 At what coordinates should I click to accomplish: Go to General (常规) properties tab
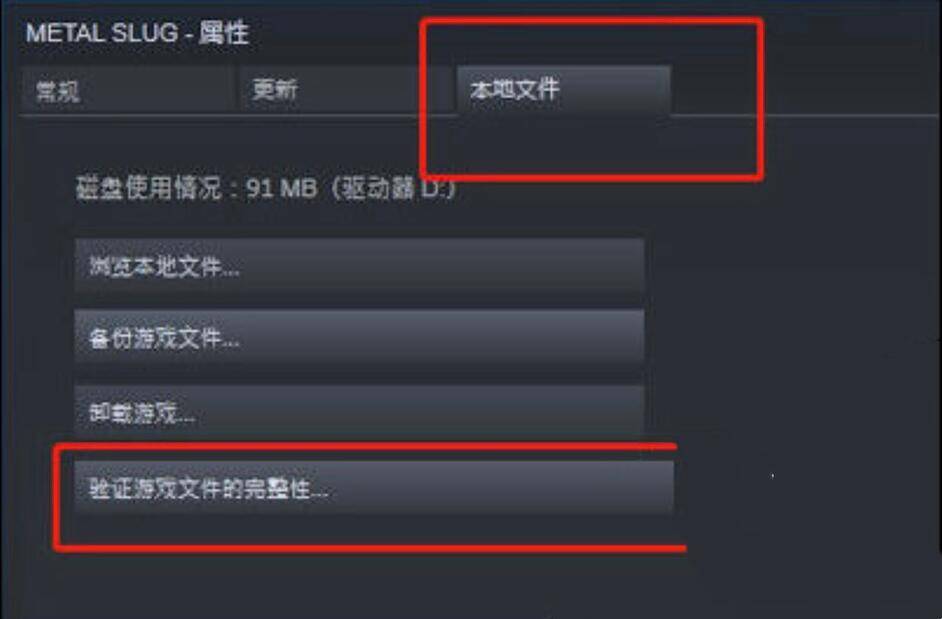click(x=128, y=90)
